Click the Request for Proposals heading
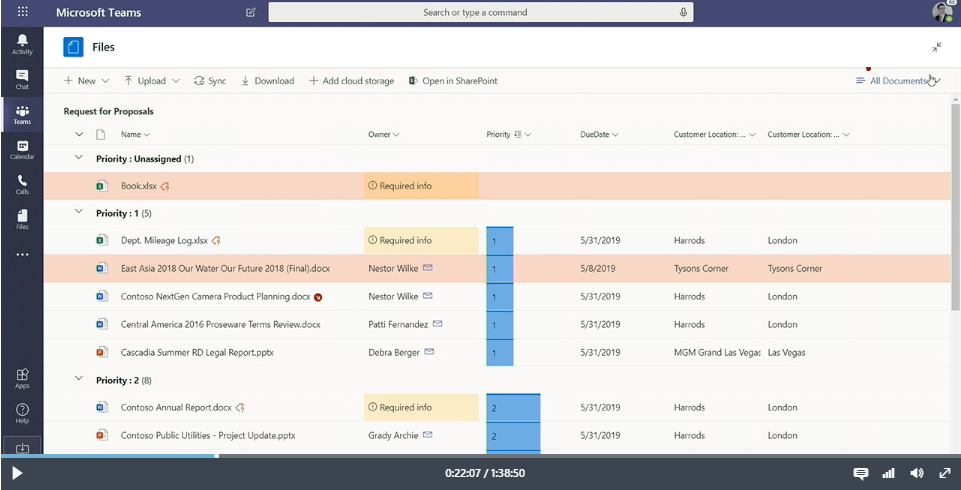 click(108, 111)
